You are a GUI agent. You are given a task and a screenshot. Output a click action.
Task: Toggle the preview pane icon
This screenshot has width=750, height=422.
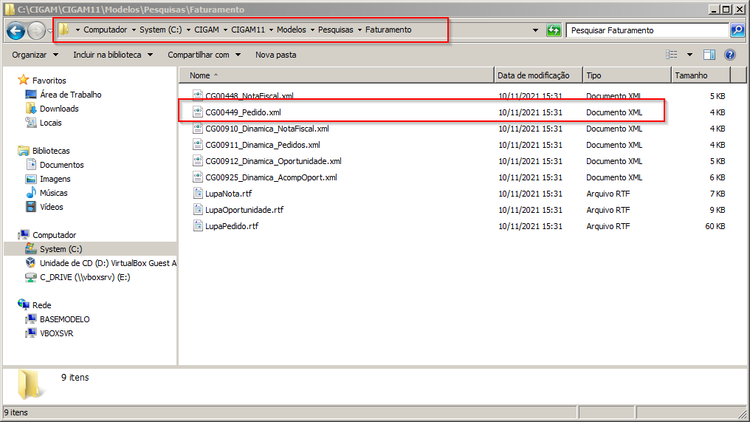tap(709, 55)
